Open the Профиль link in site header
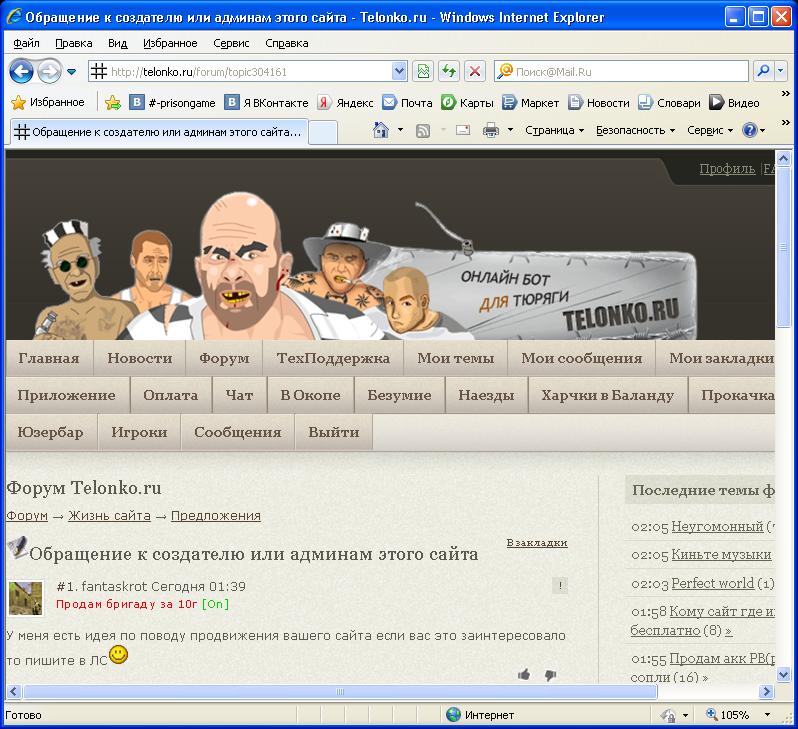798x729 pixels. pyautogui.click(x=727, y=169)
